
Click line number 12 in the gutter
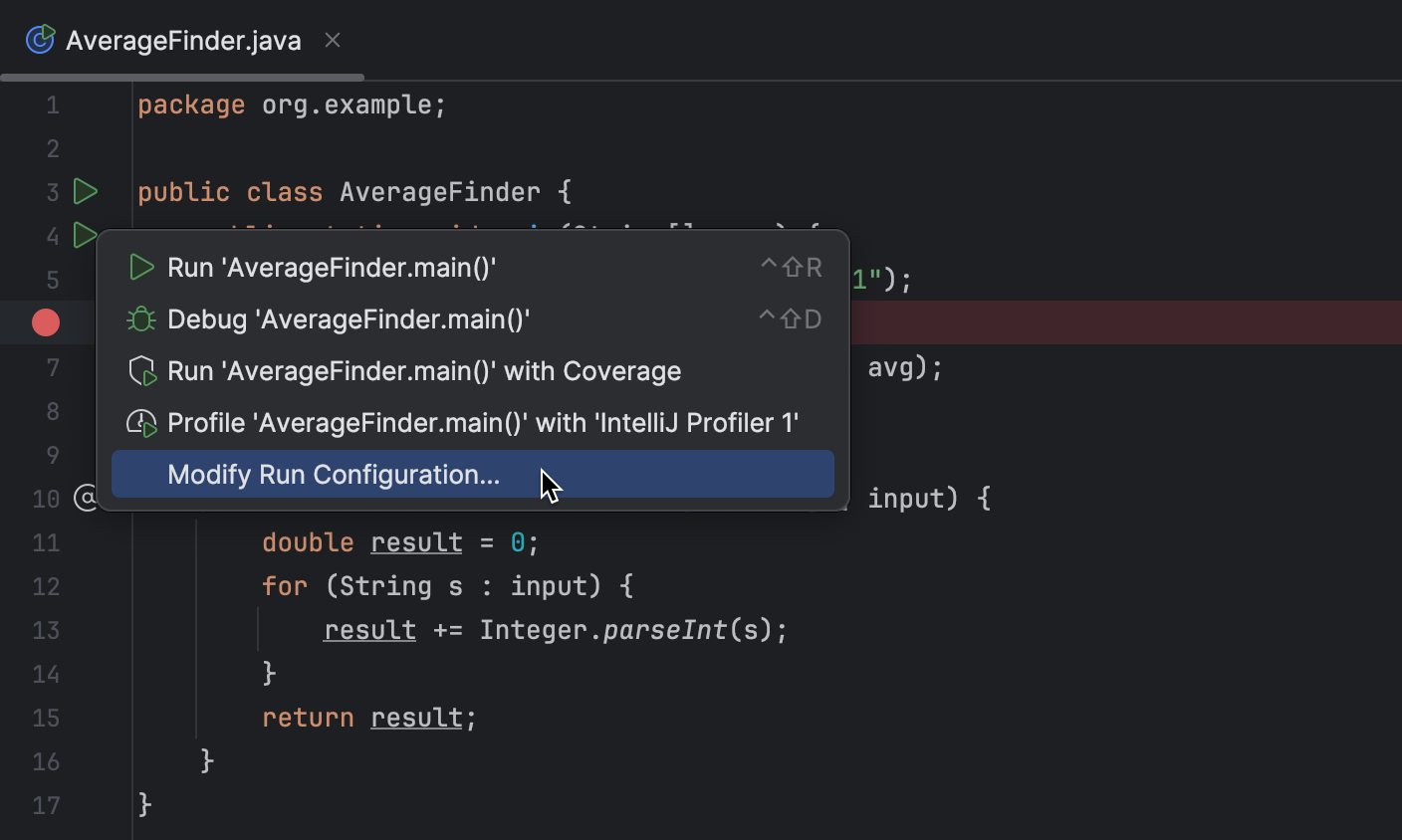pyautogui.click(x=45, y=586)
